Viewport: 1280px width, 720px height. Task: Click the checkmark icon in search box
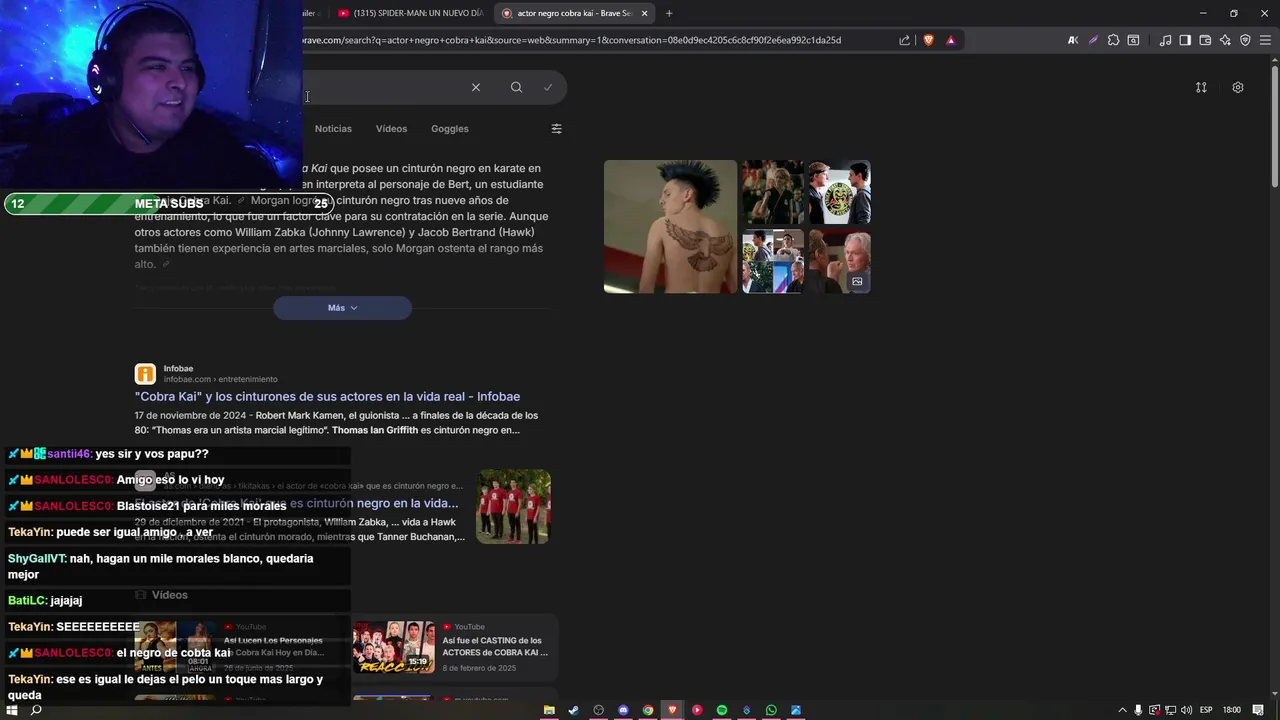pyautogui.click(x=548, y=87)
